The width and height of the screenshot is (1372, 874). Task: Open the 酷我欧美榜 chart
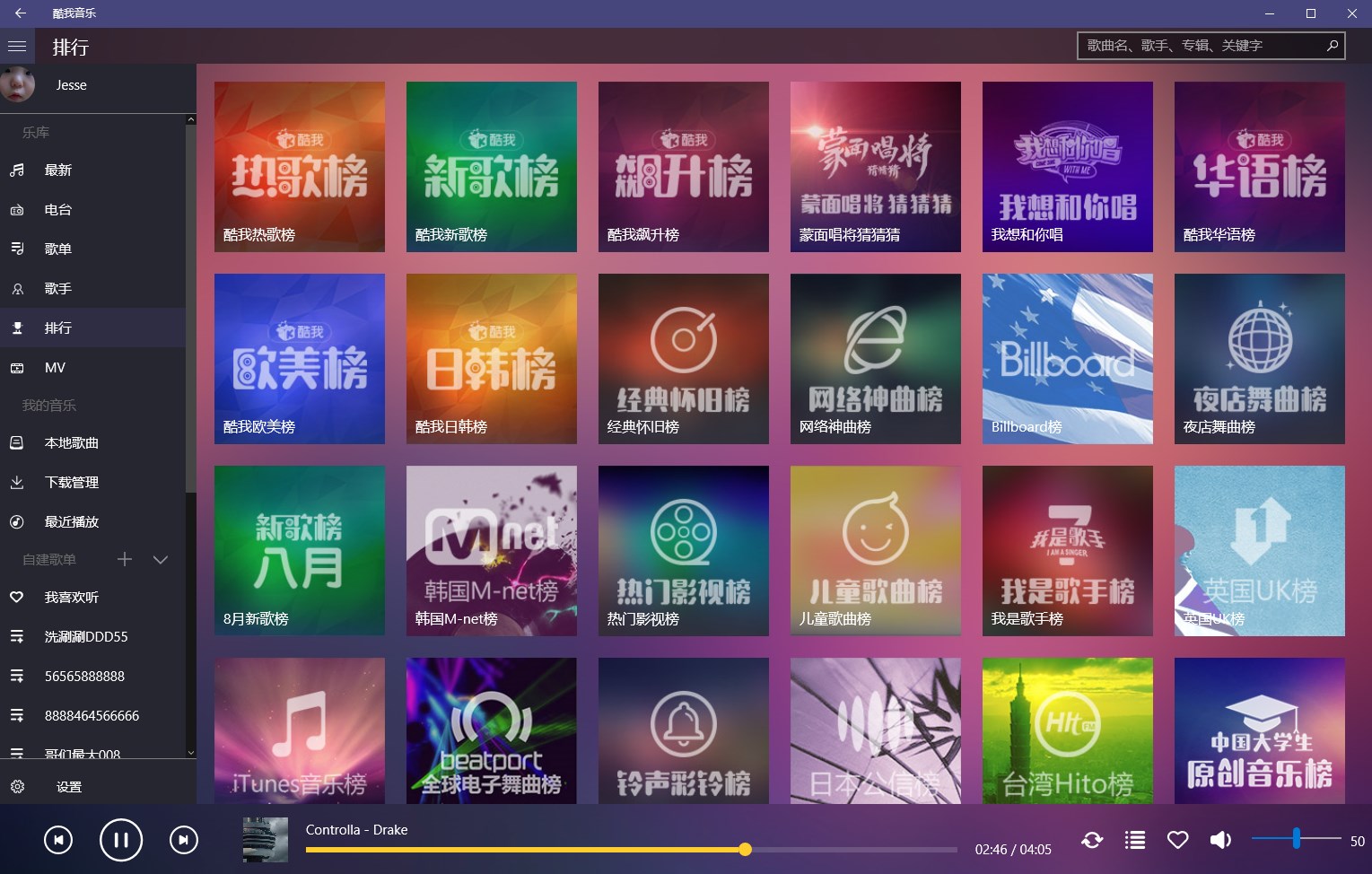300,359
